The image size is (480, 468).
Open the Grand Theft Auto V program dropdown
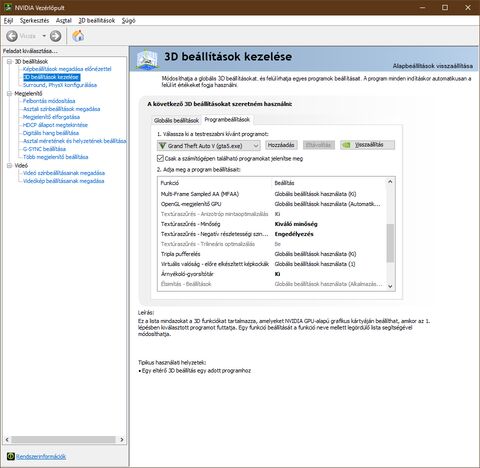coord(209,146)
